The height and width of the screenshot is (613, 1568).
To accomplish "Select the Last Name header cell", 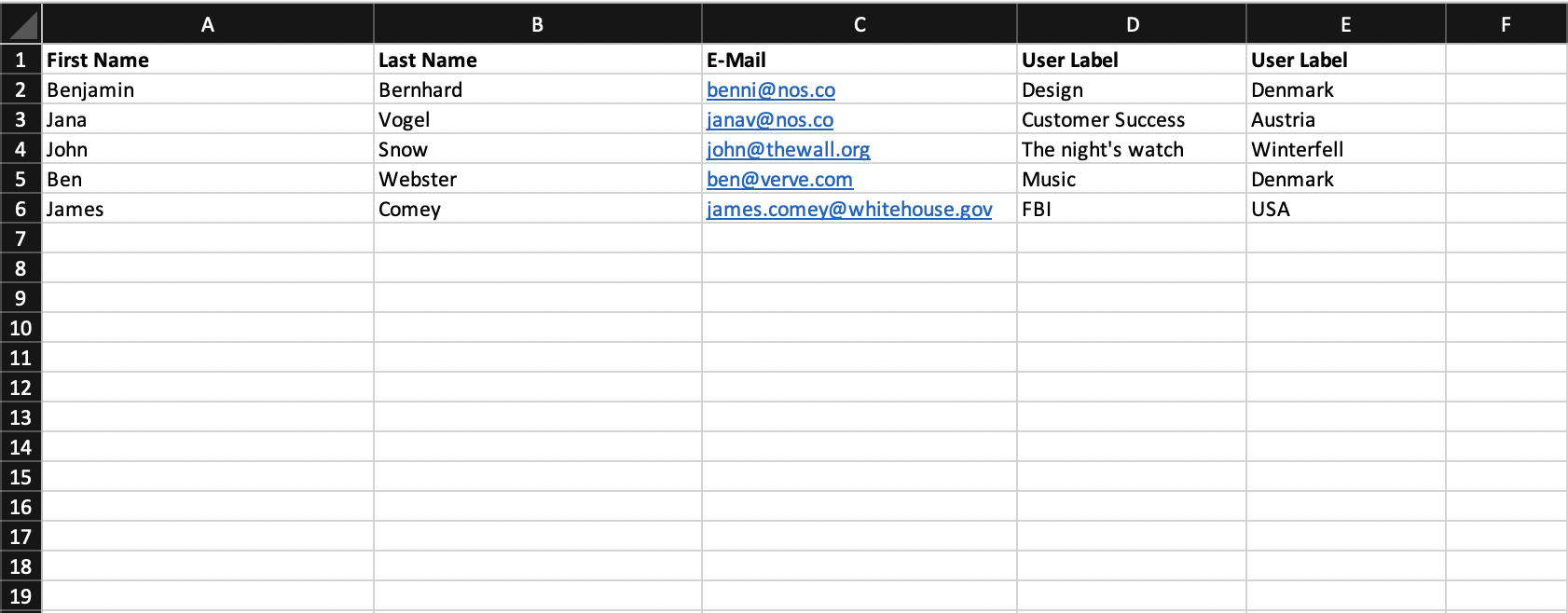I will click(x=538, y=60).
